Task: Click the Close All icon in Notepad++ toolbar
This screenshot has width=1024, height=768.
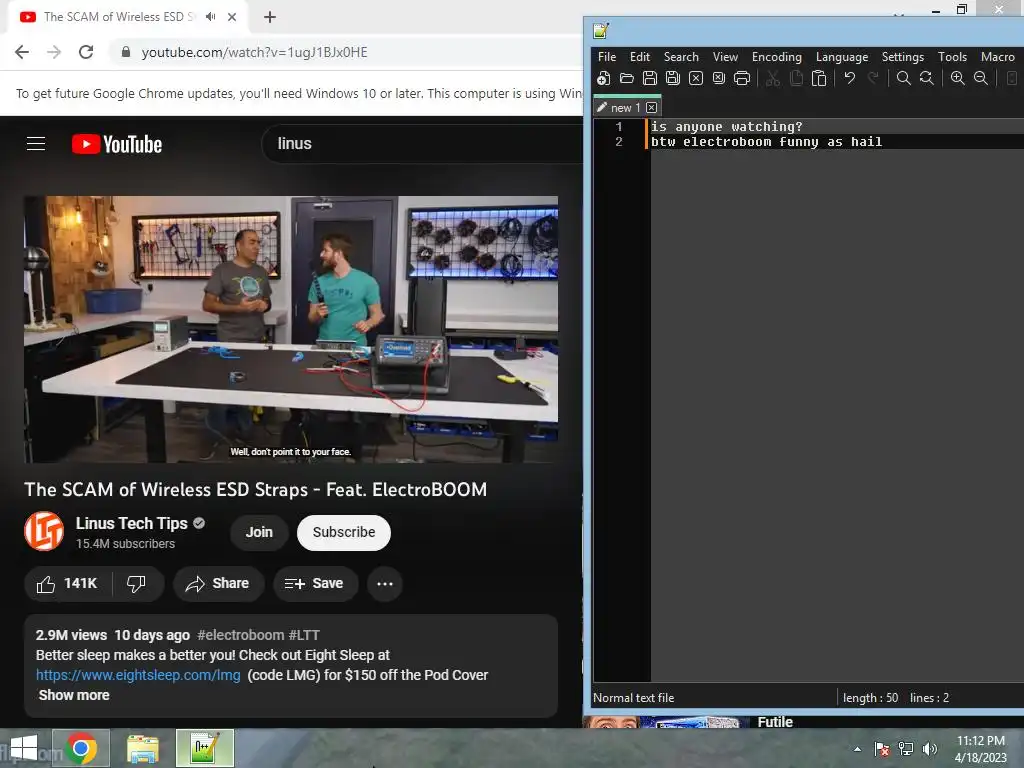Action: (x=719, y=78)
